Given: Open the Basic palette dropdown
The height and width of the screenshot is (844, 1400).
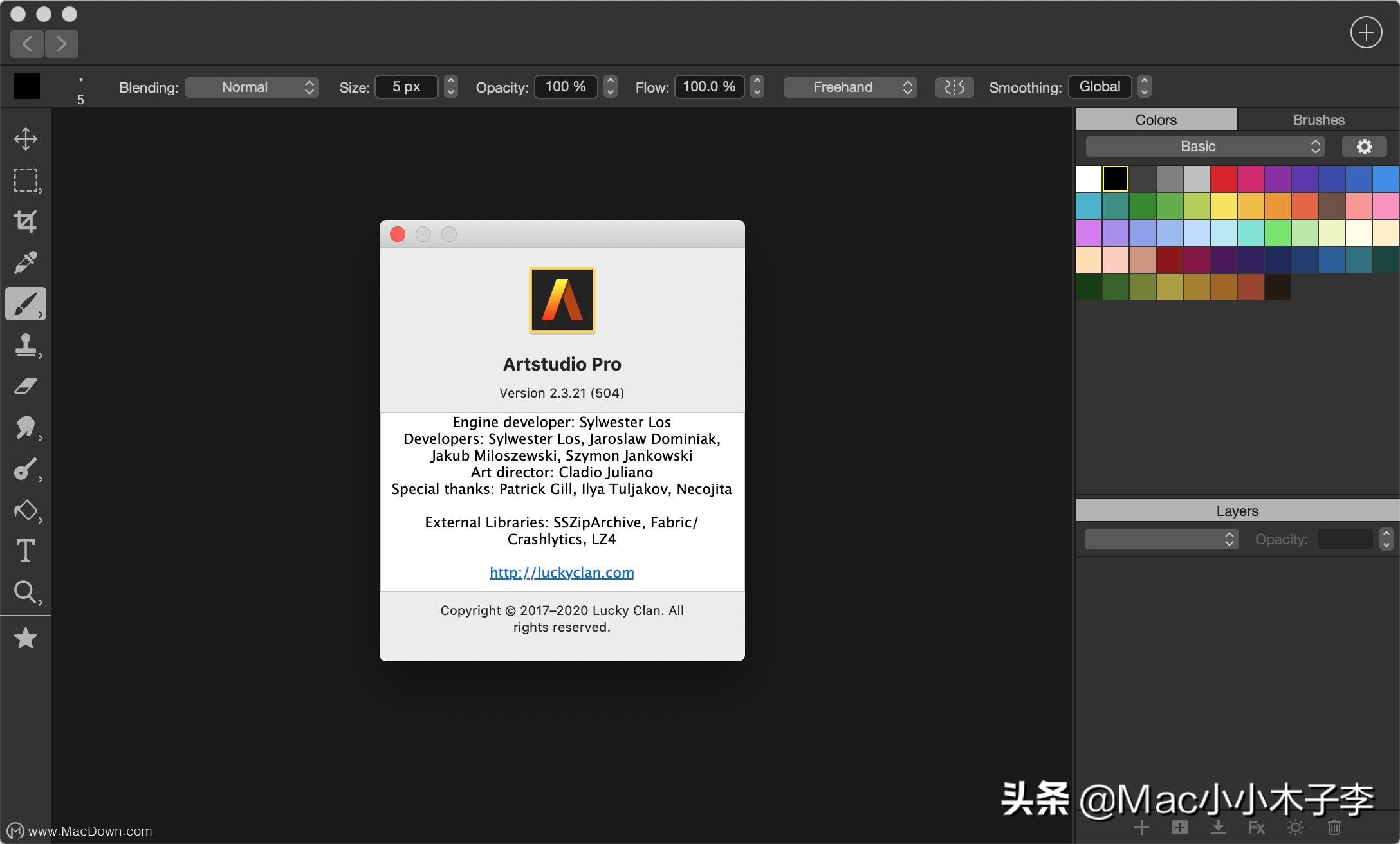Looking at the screenshot, I should point(1205,147).
